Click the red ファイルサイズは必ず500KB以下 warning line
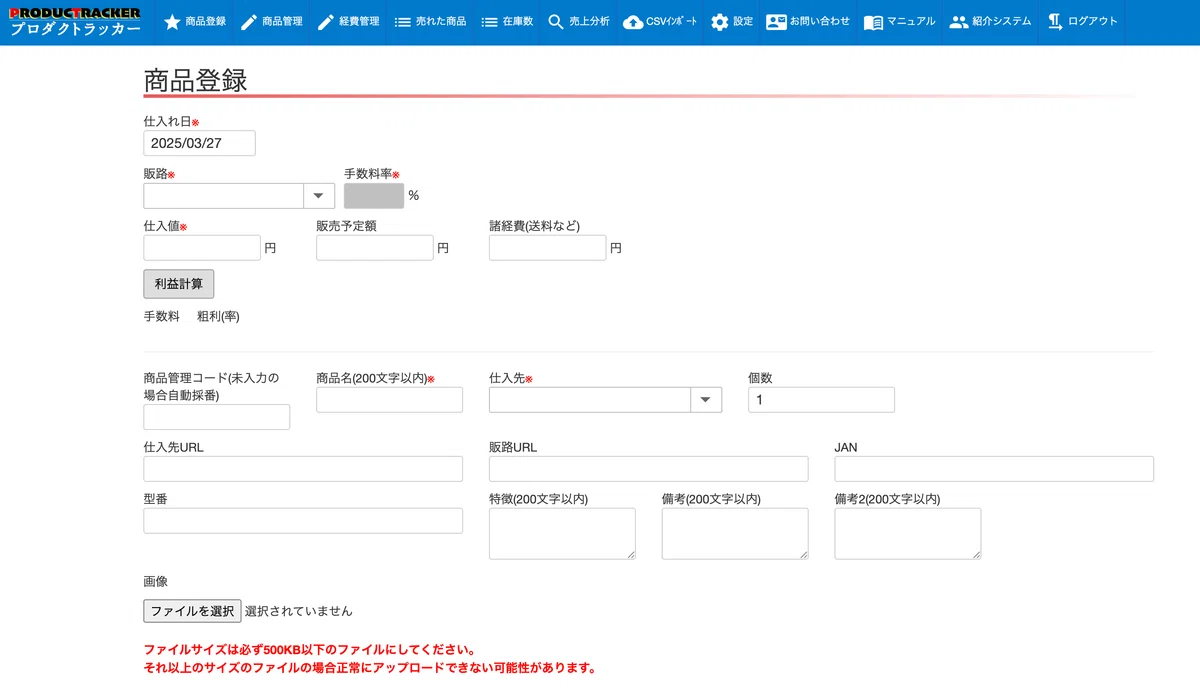The image size is (1200, 695). tap(309, 650)
